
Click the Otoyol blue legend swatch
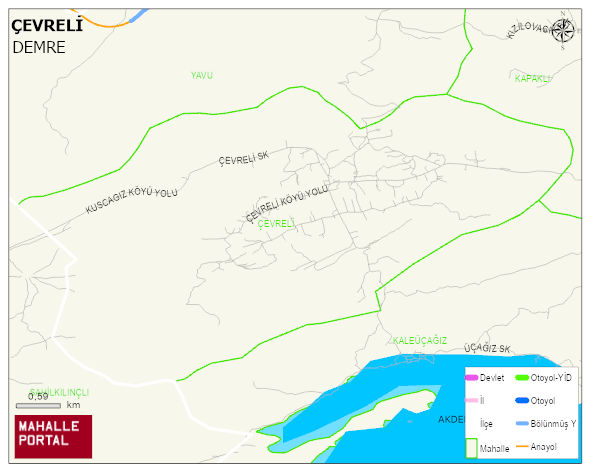(522, 400)
